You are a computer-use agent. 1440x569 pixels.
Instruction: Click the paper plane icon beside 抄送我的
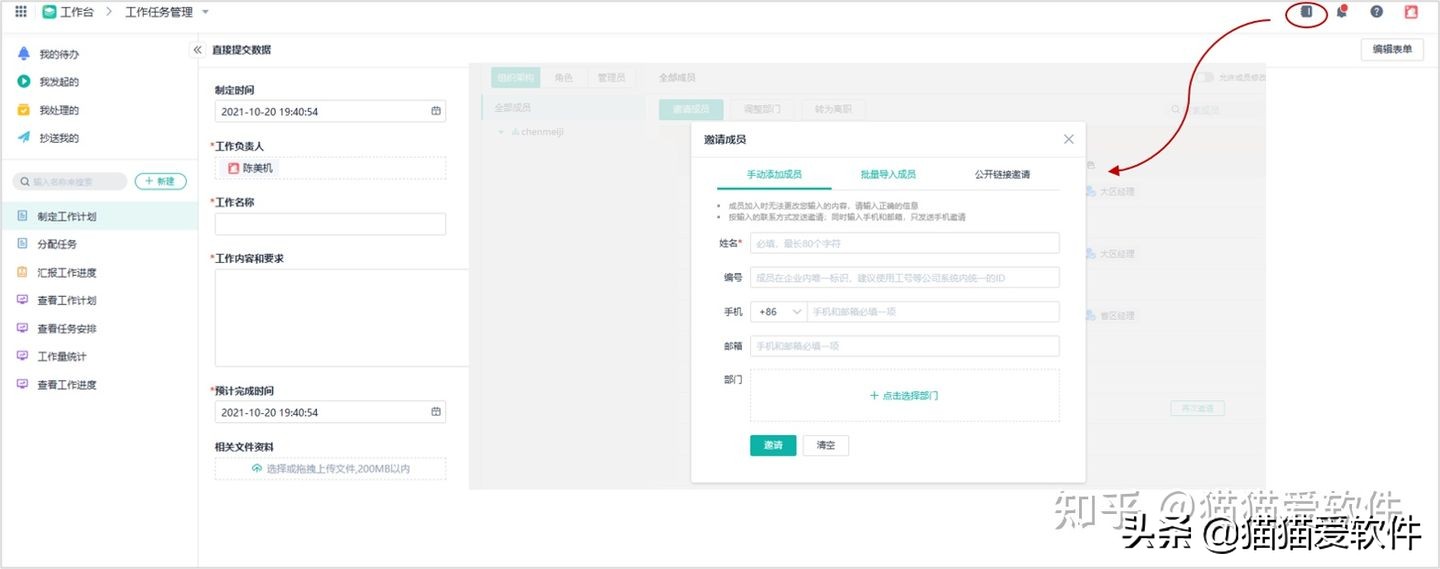23,138
